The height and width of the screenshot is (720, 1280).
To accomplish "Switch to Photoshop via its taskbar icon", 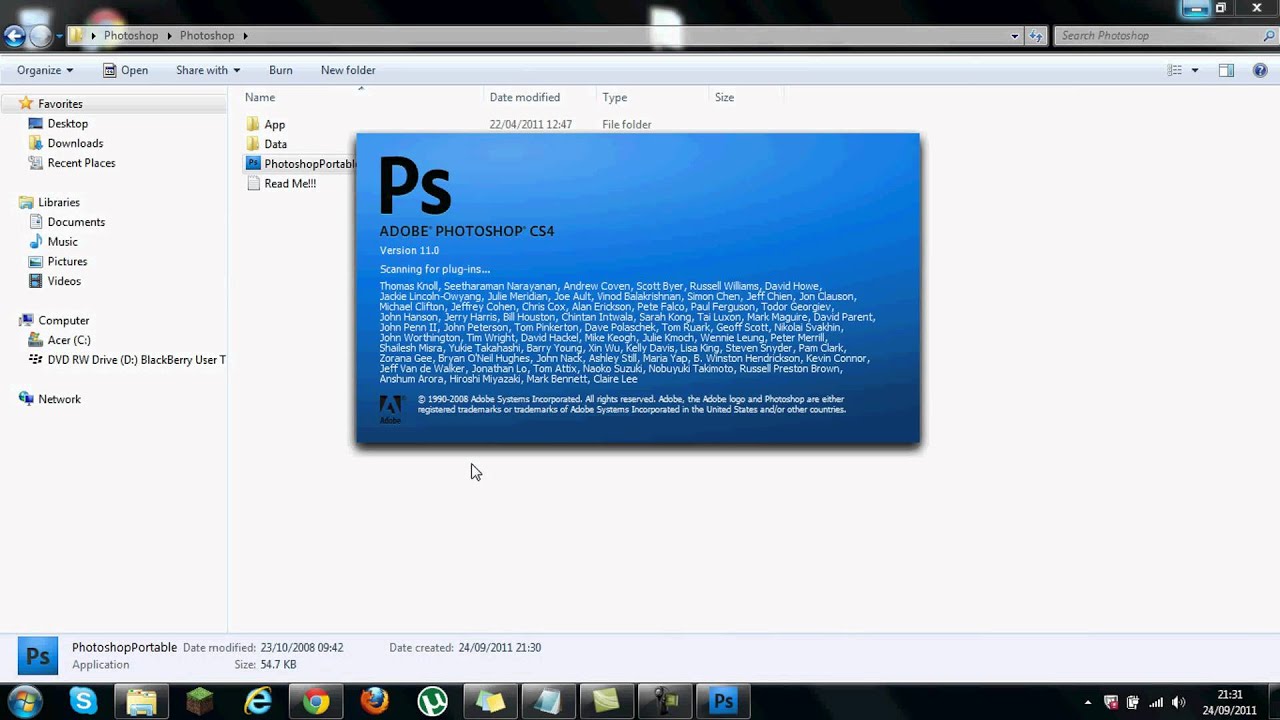I will [x=723, y=702].
